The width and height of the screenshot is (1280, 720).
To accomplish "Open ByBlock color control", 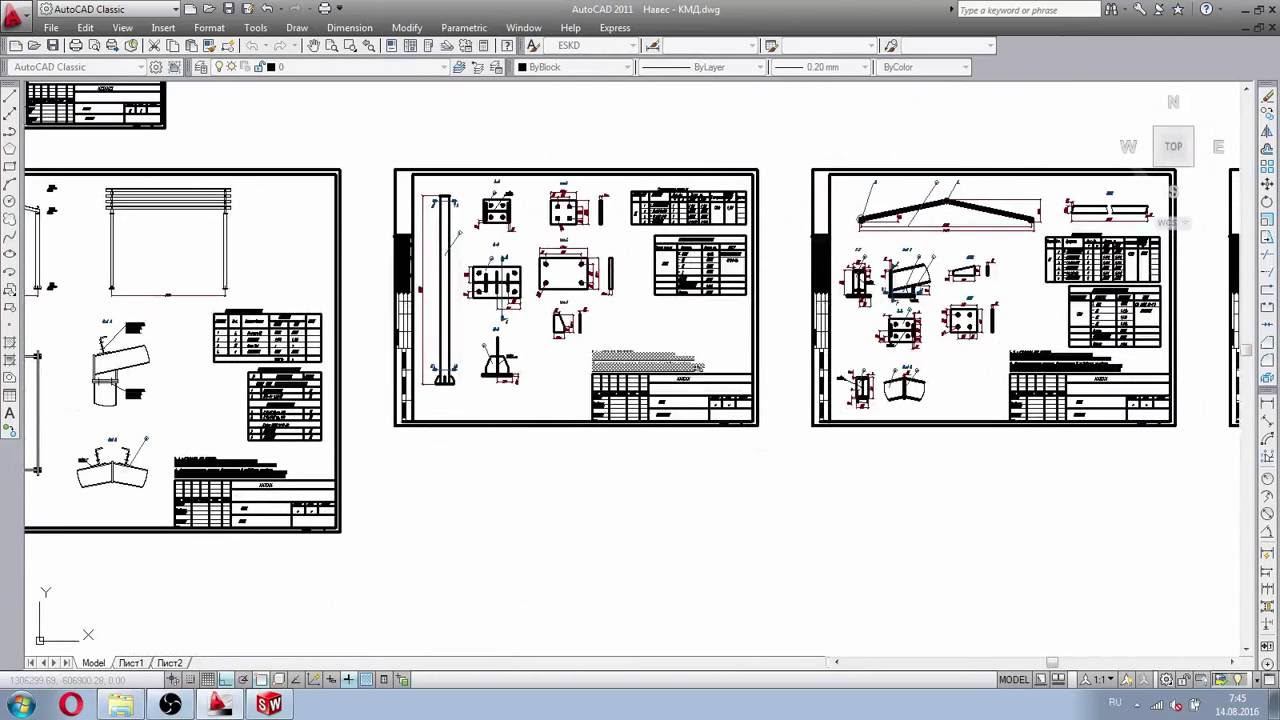I will 574,67.
